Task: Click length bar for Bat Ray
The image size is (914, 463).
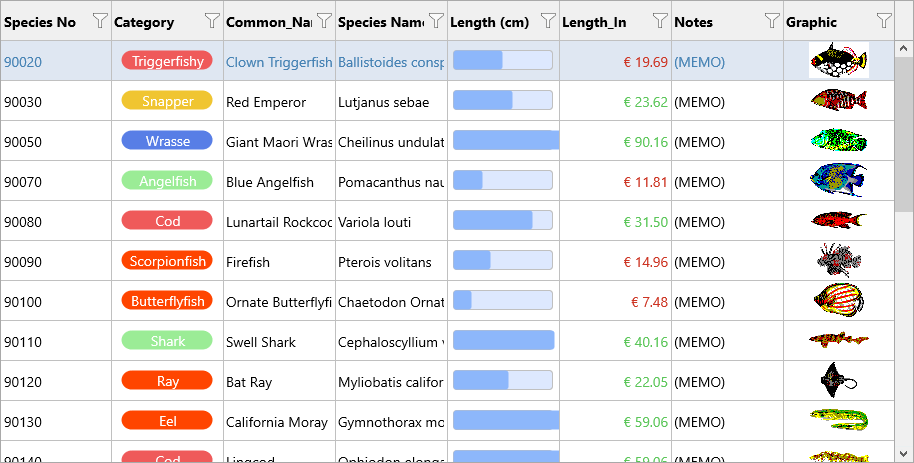Action: [x=502, y=380]
